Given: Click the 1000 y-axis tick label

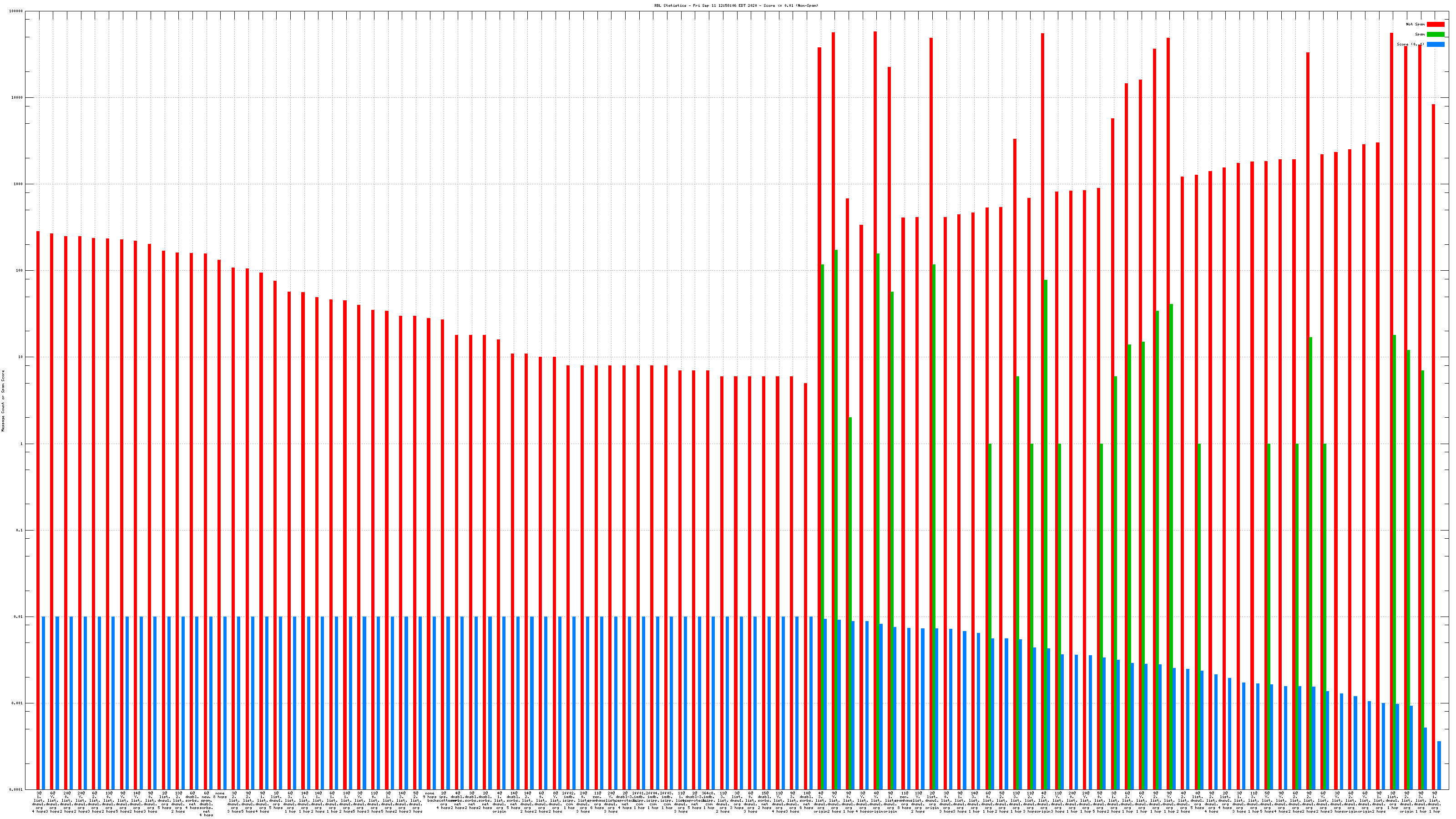Looking at the screenshot, I should [19, 184].
